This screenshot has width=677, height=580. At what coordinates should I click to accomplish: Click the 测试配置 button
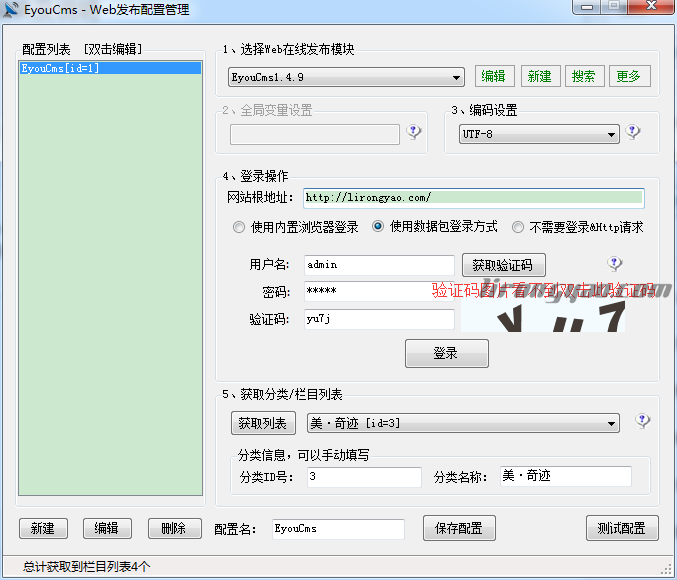pos(622,528)
